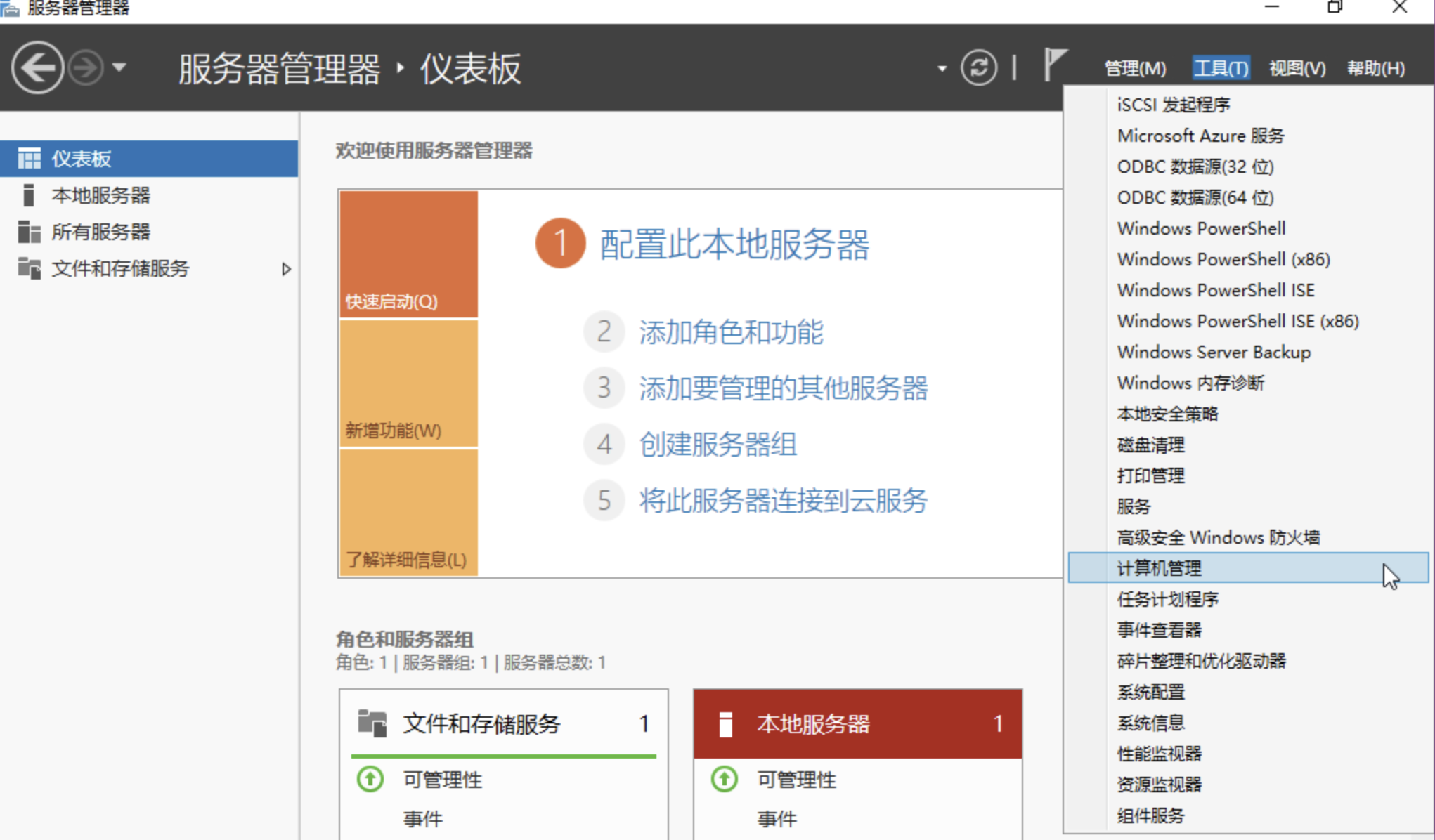Click the 本地服务器 sidebar icon
Image resolution: width=1435 pixels, height=840 pixels.
click(29, 195)
